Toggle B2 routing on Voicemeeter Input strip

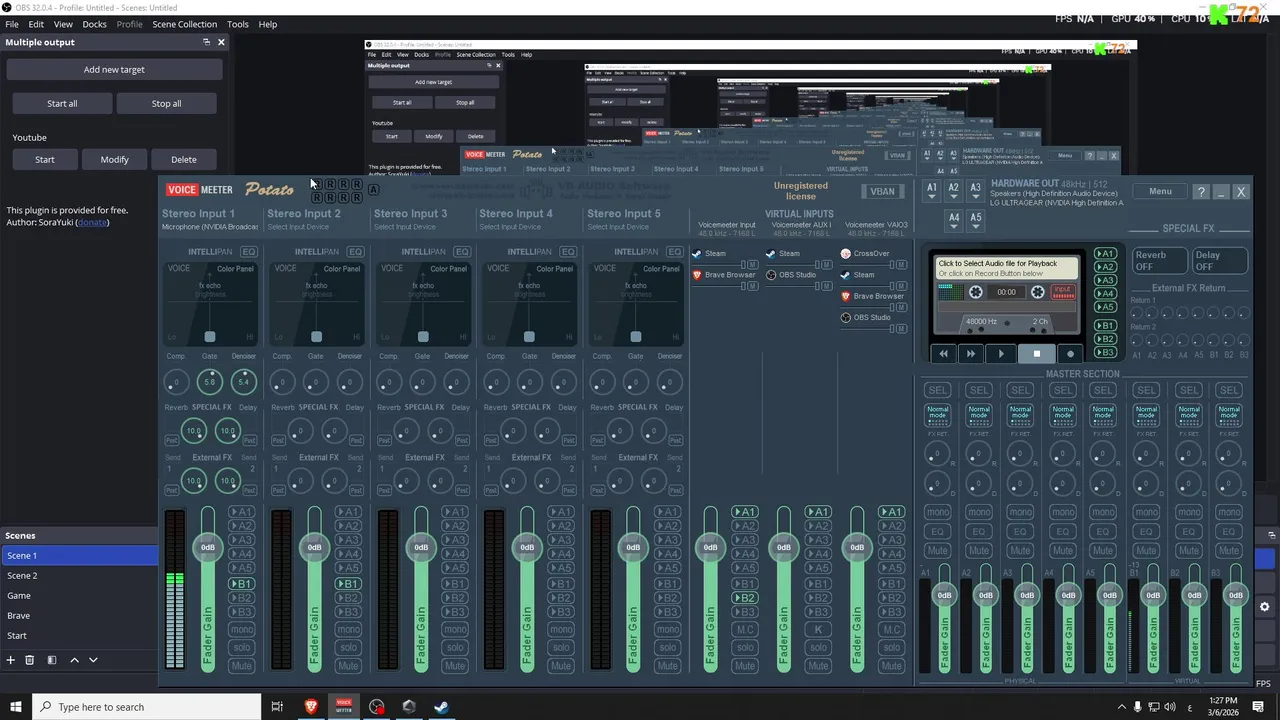(745, 598)
